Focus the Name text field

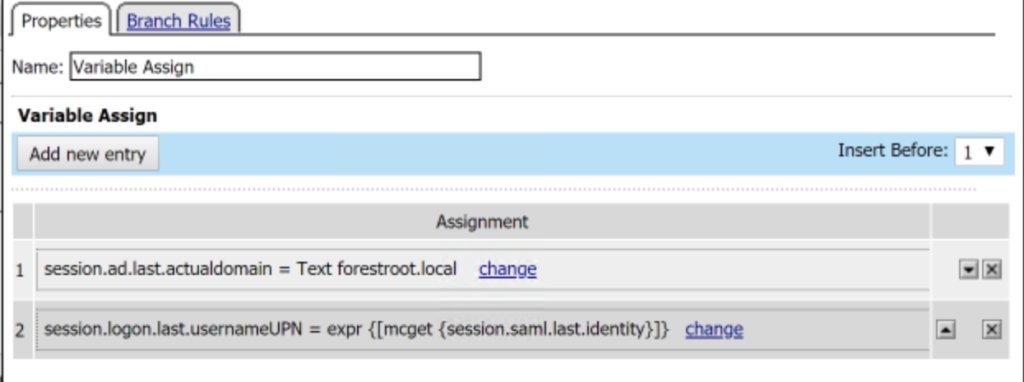(x=275, y=67)
